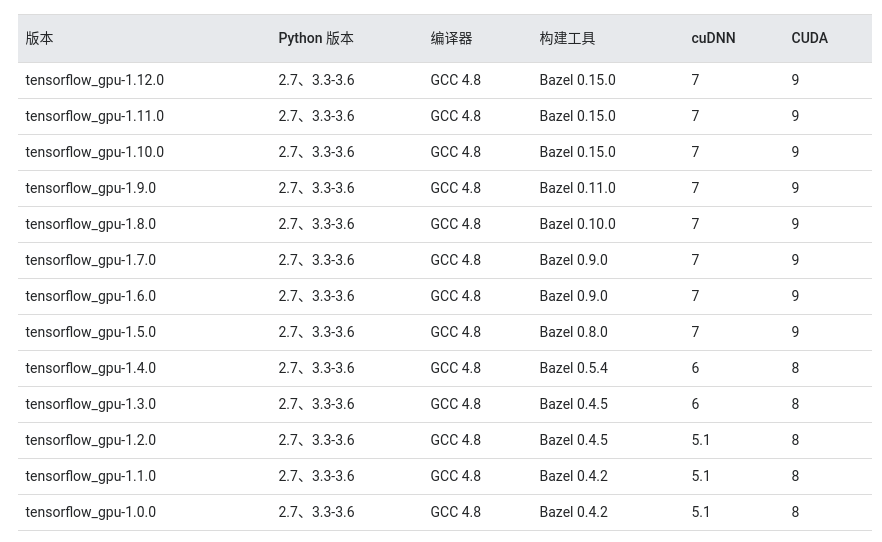
Task: Click the 编译器 column header
Action: pyautogui.click(x=451, y=38)
